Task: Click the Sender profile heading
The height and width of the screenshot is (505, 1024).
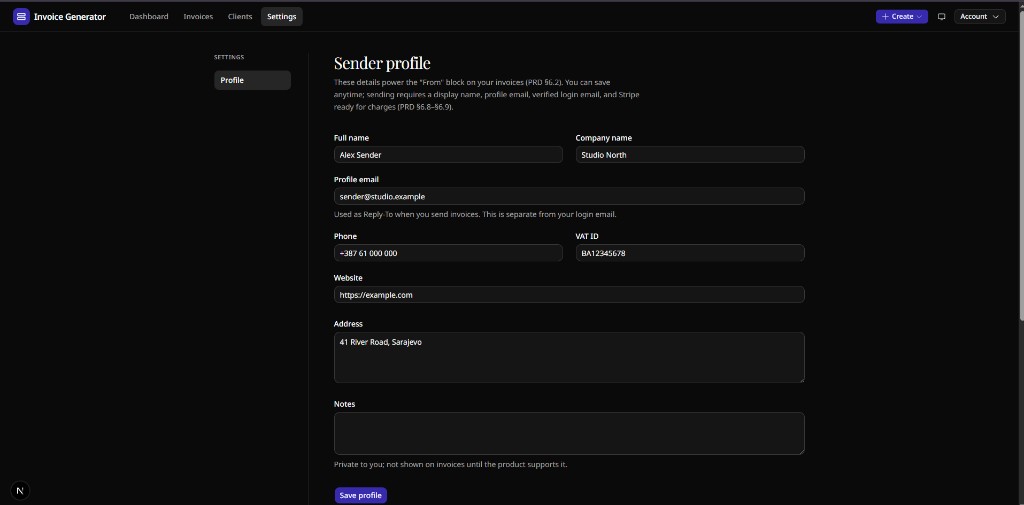Action: click(x=382, y=63)
